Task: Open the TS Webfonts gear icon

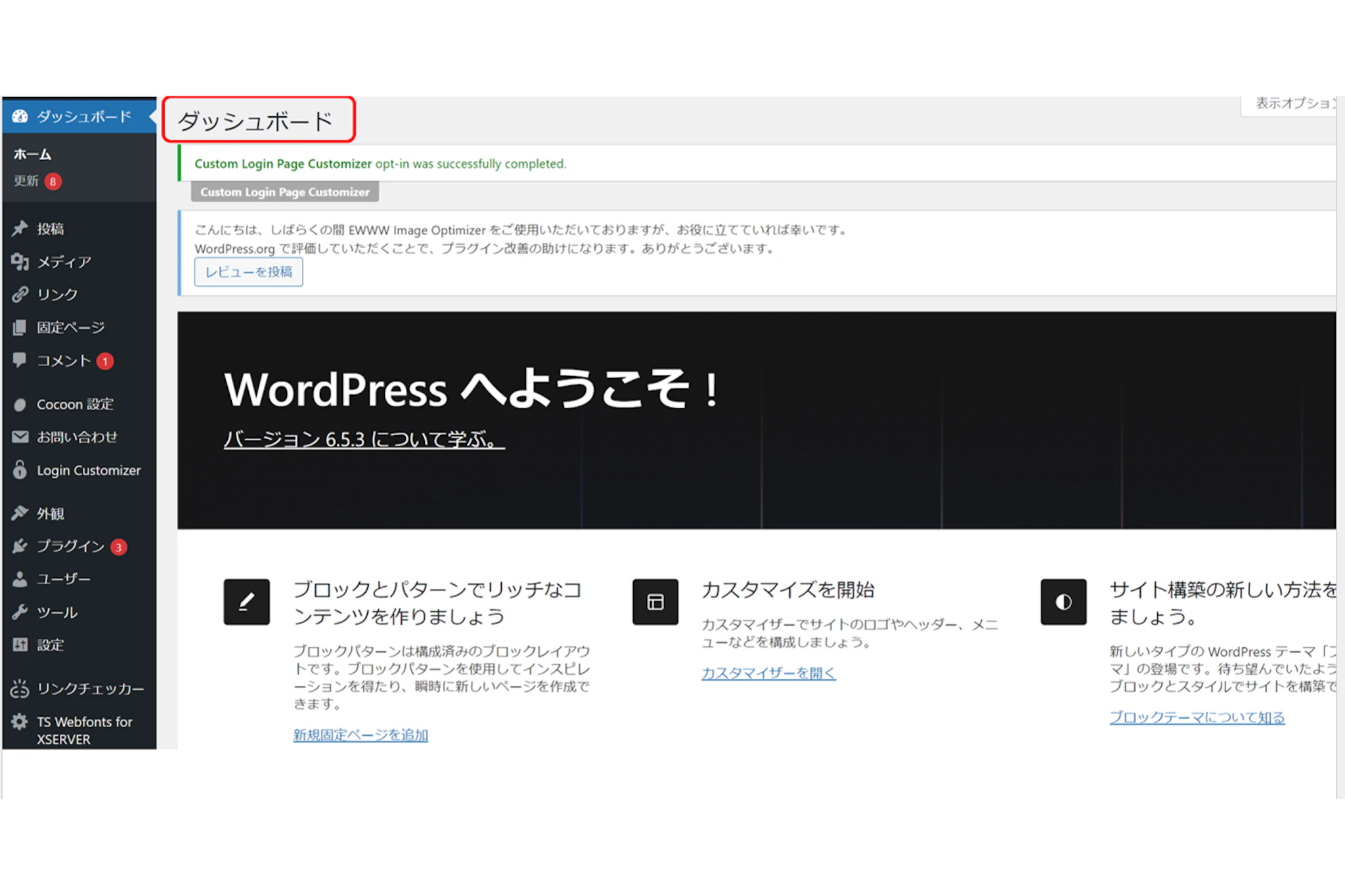Action: tap(20, 722)
